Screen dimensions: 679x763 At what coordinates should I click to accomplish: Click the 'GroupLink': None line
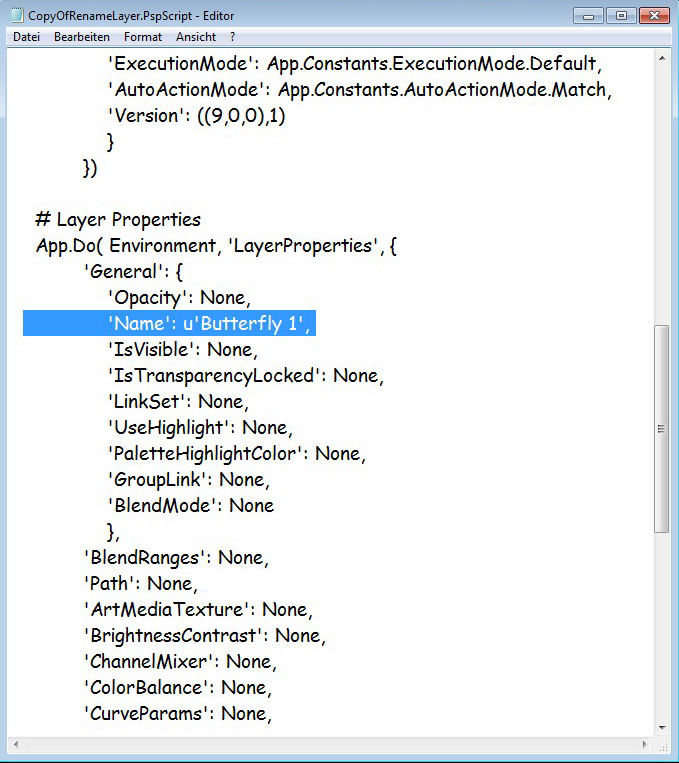[188, 480]
